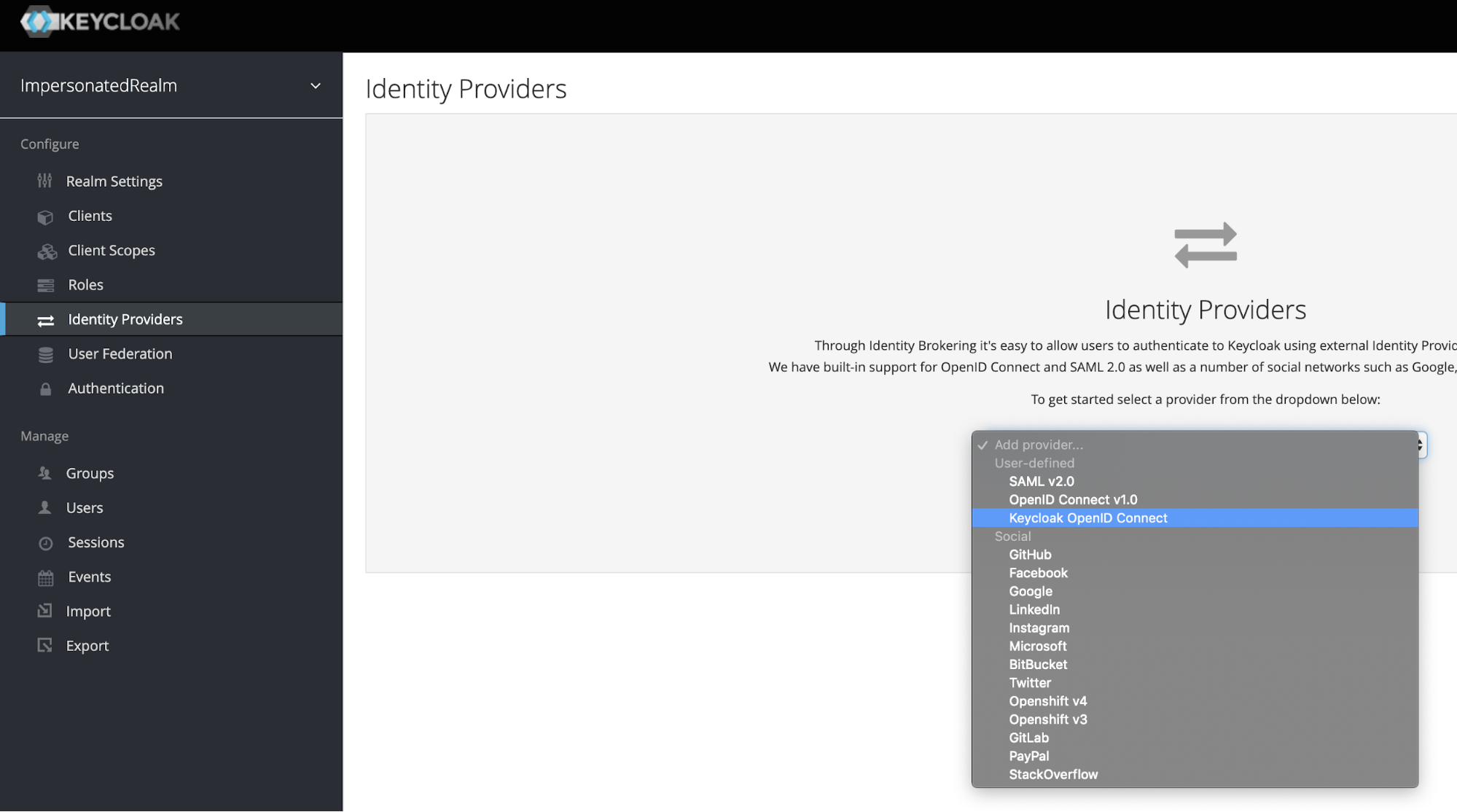Choose SAML v2.0 from provider list

click(x=1041, y=482)
